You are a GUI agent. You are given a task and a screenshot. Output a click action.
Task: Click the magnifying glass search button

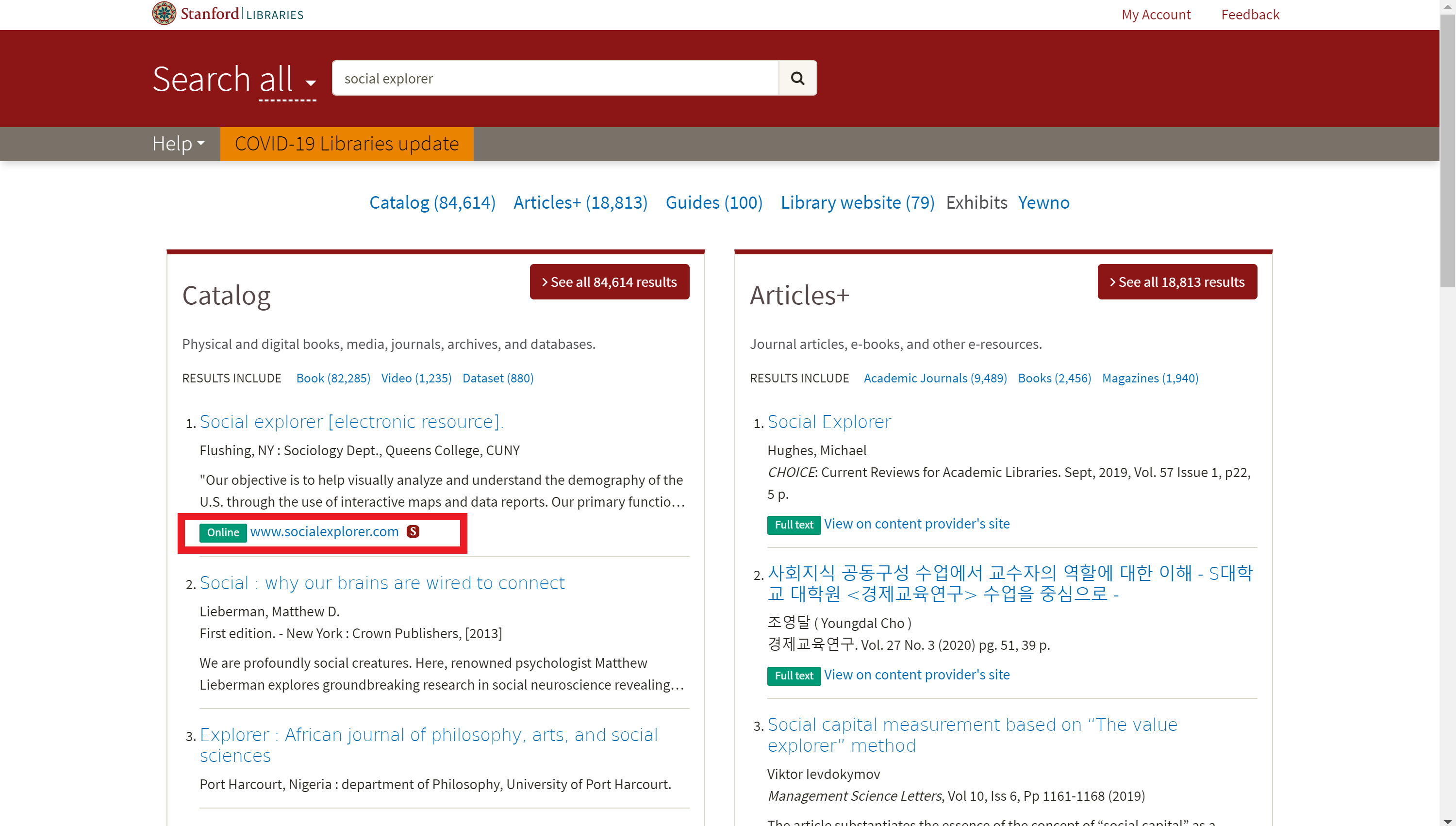[797, 78]
